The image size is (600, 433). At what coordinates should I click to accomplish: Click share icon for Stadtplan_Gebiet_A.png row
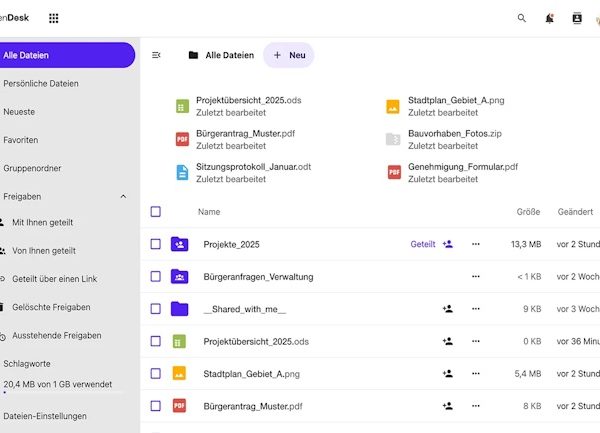(448, 374)
